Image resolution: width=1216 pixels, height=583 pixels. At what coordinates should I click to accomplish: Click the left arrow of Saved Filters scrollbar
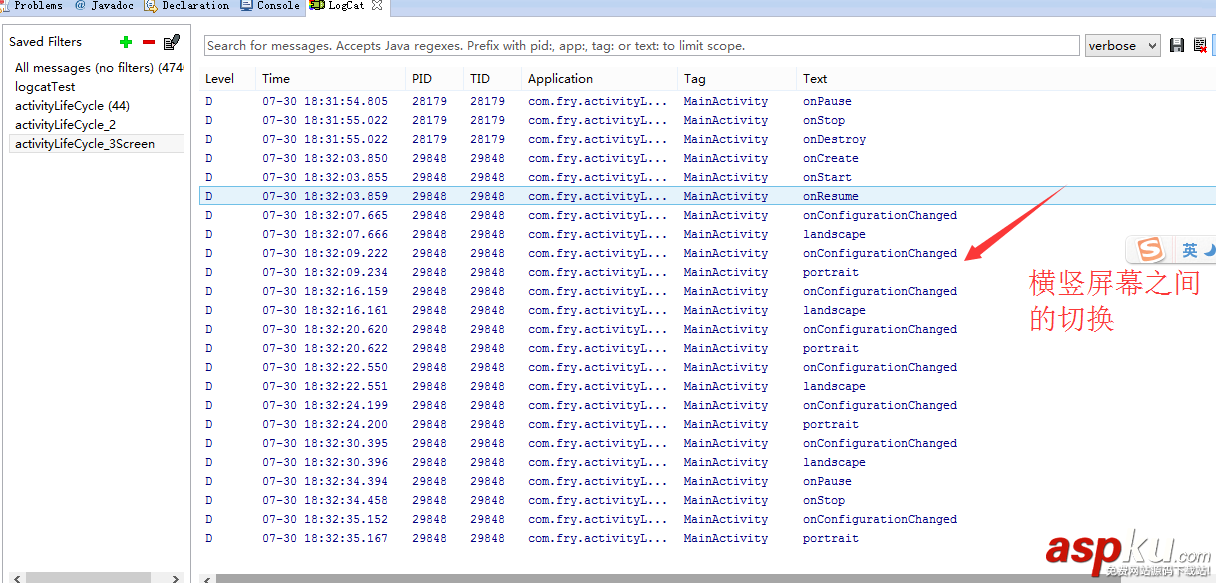(x=17, y=578)
